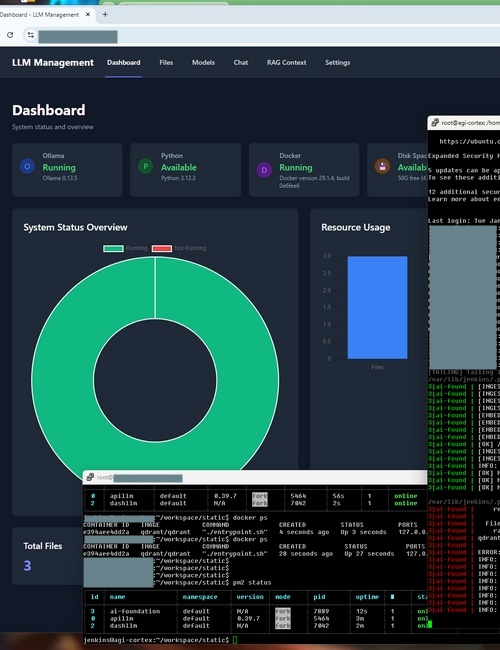This screenshot has width=500, height=650.
Task: Click the pm2 table 'namespace' column header
Action: [199, 597]
